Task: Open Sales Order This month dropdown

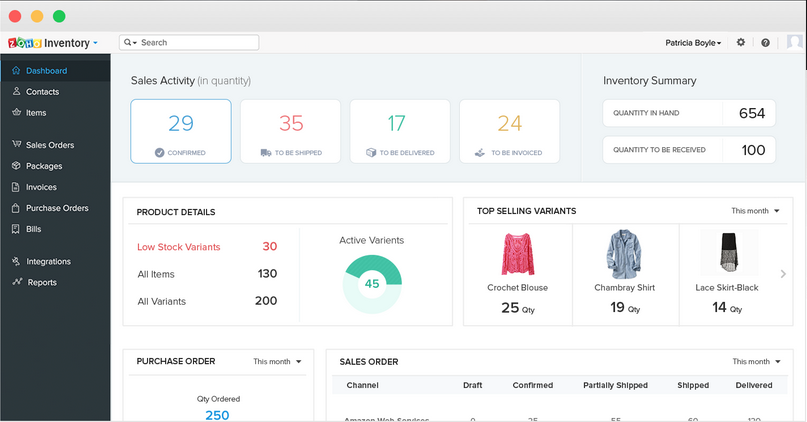Action: click(757, 362)
